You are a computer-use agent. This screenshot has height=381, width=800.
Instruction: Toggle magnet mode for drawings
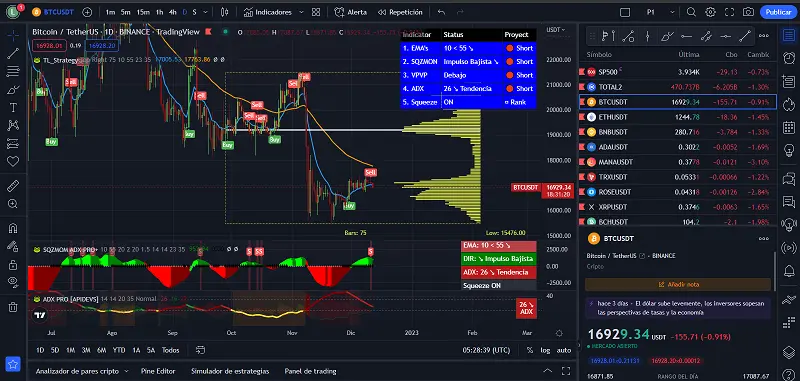pos(13,228)
